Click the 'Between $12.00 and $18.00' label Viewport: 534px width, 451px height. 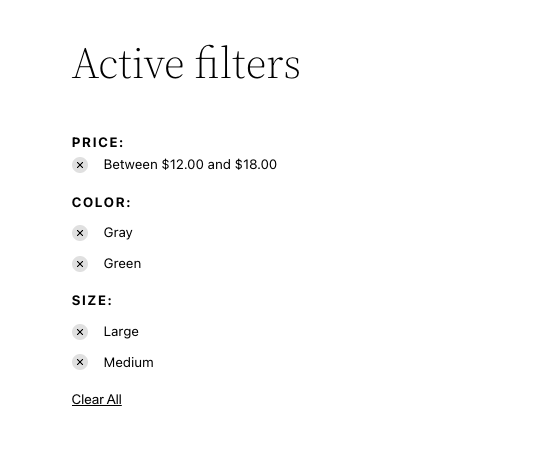pos(190,165)
